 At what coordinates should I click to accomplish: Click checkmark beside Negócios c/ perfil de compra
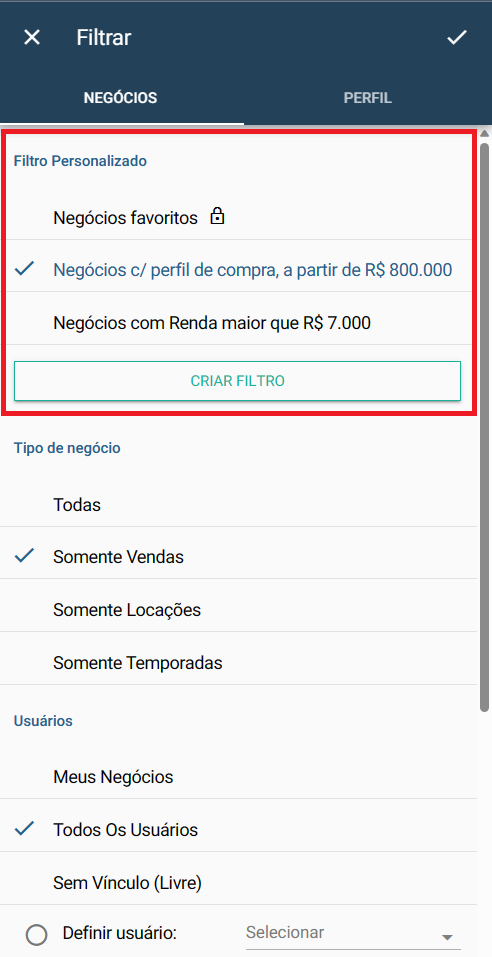click(24, 269)
